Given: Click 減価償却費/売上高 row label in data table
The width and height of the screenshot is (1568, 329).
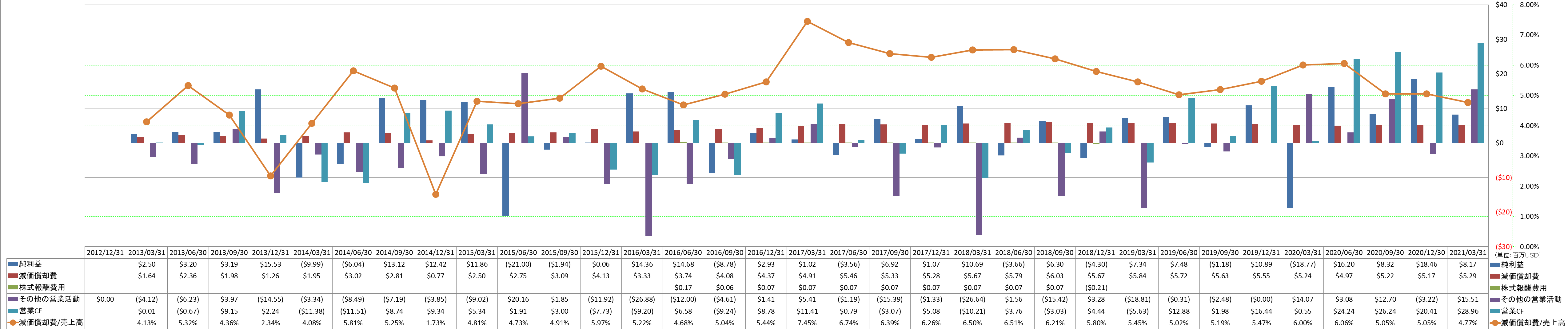Looking at the screenshot, I should 50,323.
